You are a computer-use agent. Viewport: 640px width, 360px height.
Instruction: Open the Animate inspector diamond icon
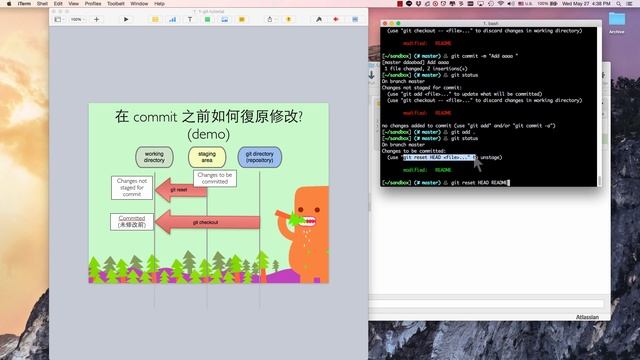pos(336,20)
